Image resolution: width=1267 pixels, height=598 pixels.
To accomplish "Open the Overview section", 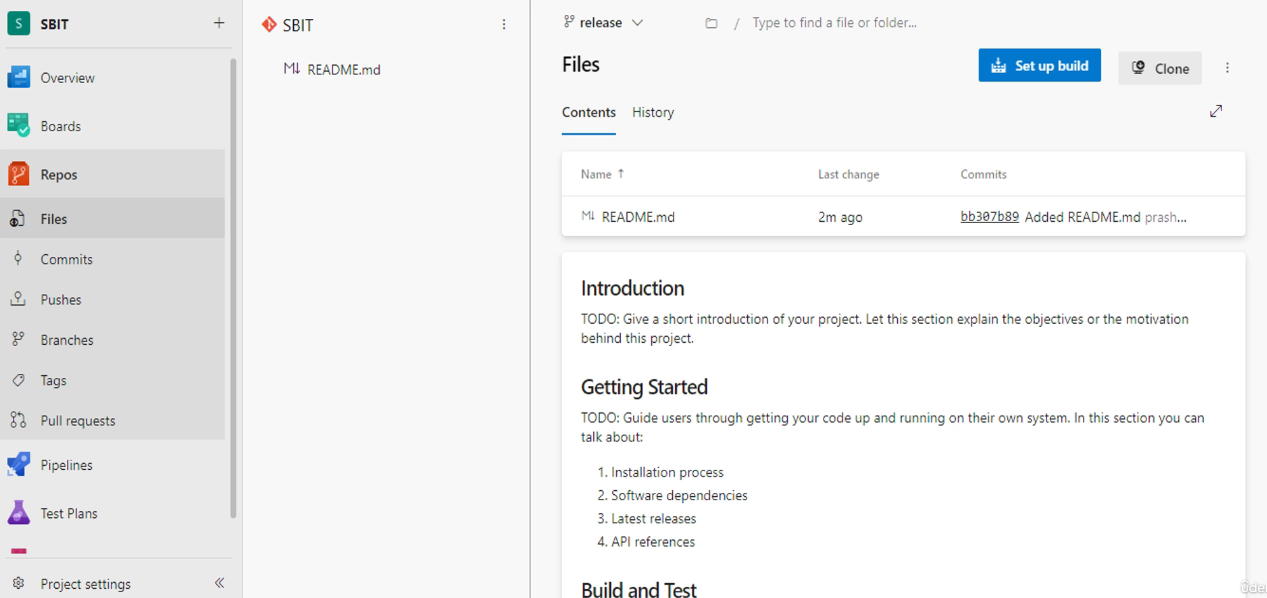I will tap(68, 77).
